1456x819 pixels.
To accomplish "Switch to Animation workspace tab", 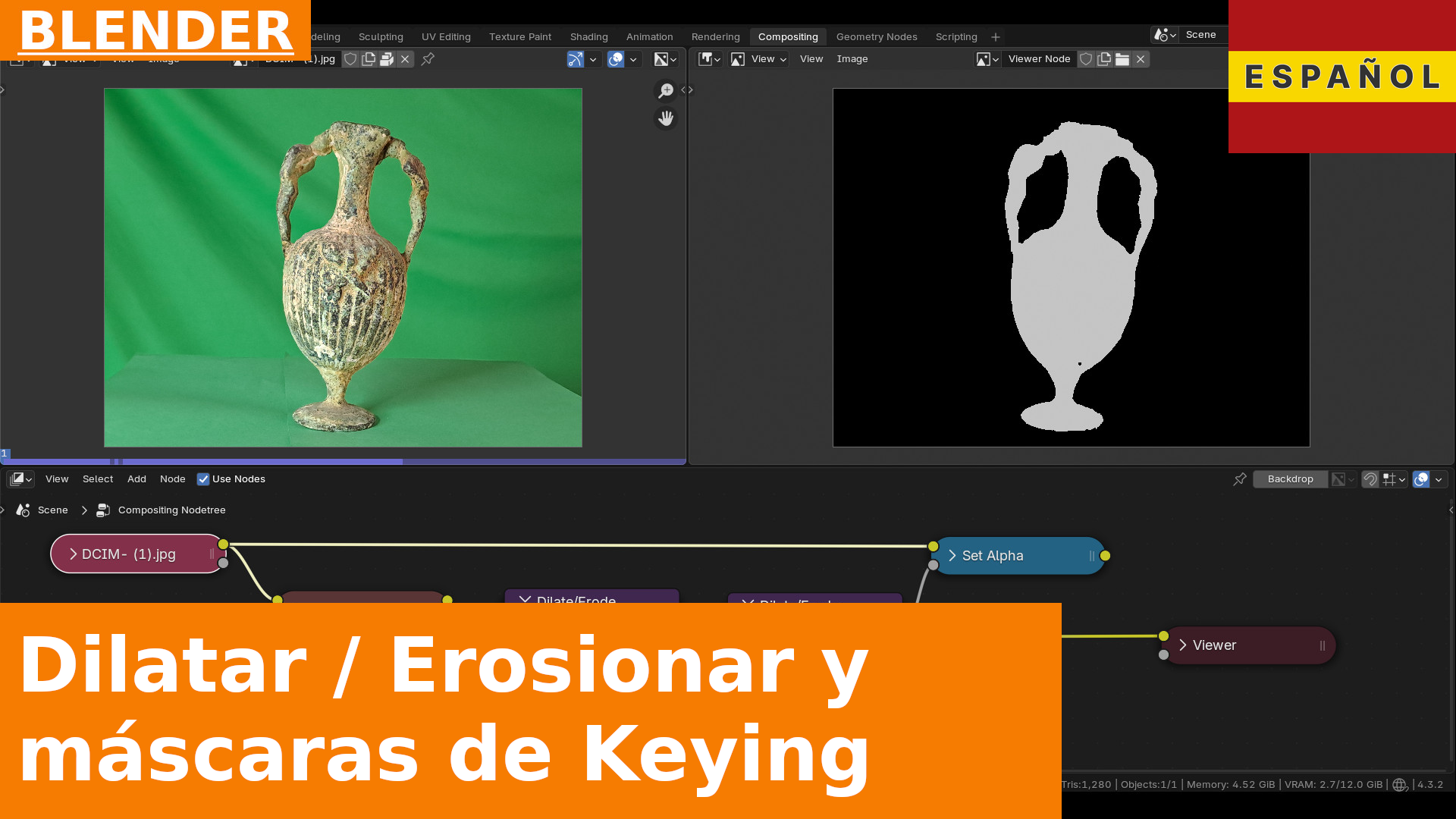I will point(650,36).
